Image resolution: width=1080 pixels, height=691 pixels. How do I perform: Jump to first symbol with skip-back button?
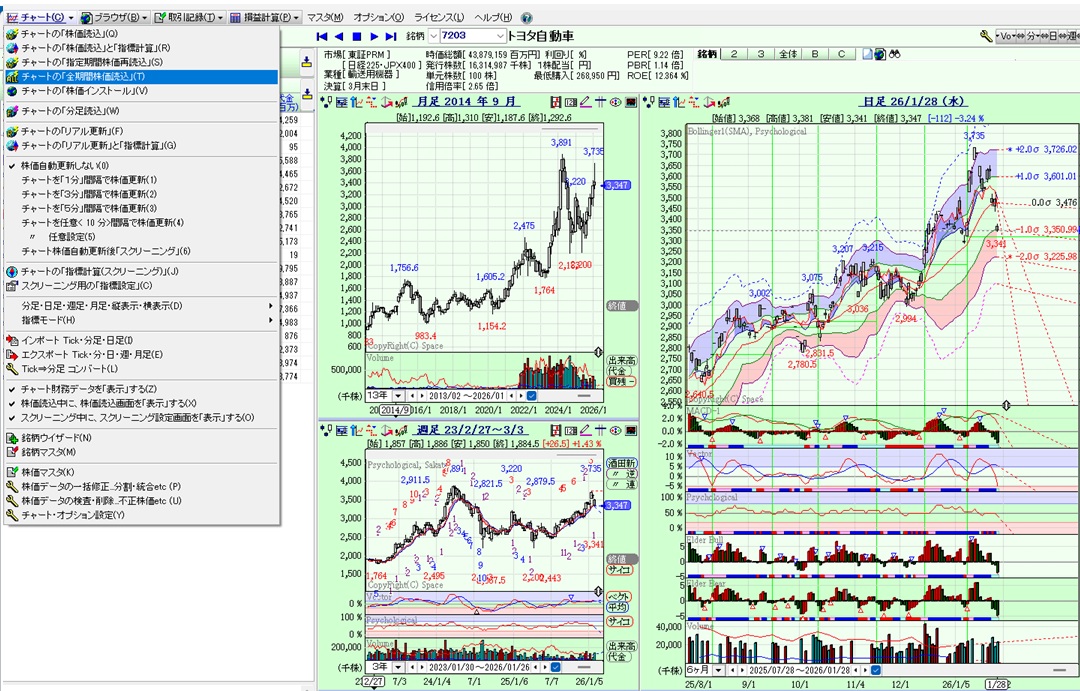[x=322, y=36]
